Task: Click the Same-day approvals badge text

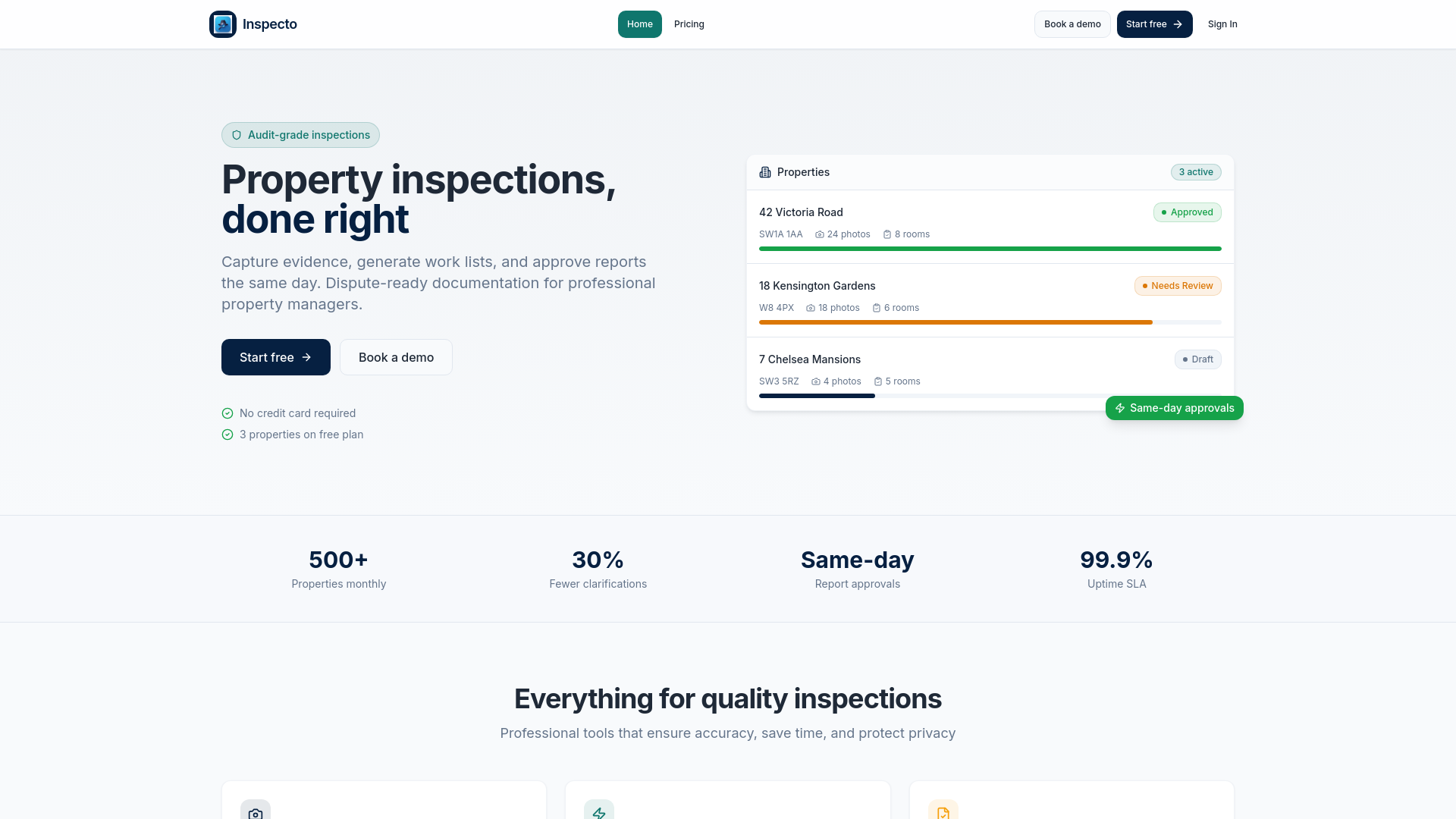Action: pyautogui.click(x=1182, y=408)
